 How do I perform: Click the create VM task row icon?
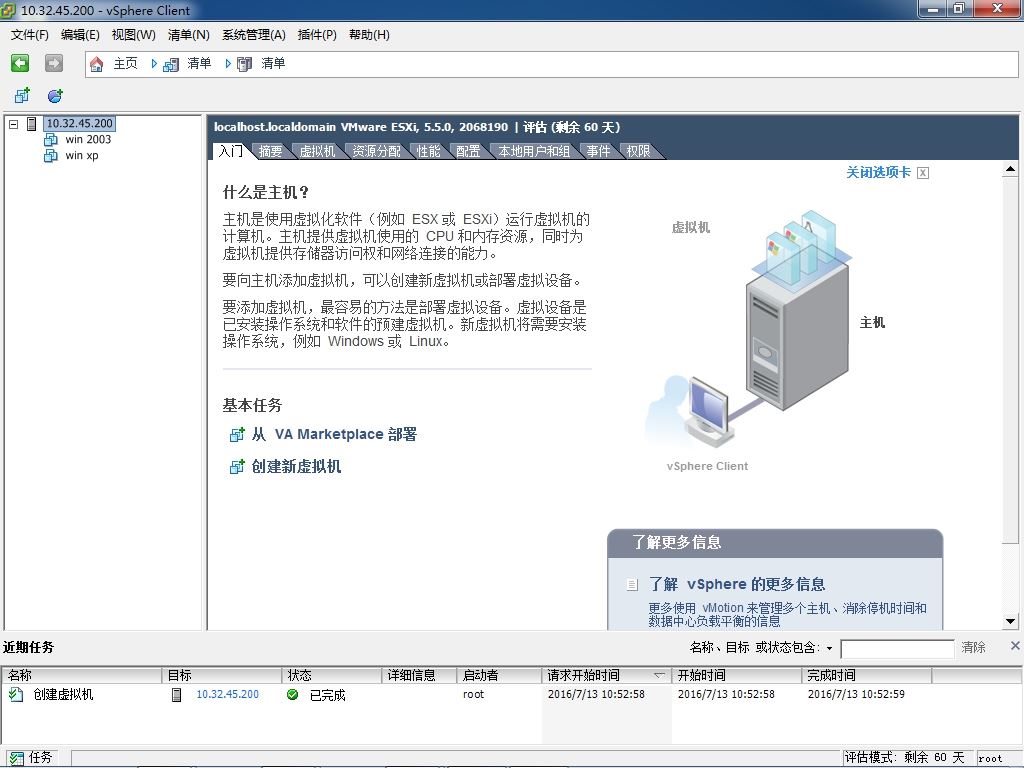pos(16,694)
